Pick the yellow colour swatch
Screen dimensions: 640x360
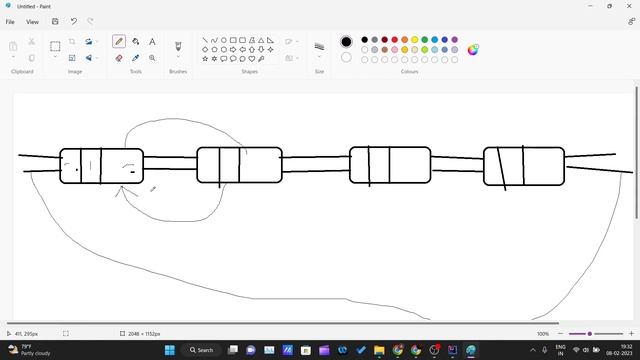[x=415, y=40]
